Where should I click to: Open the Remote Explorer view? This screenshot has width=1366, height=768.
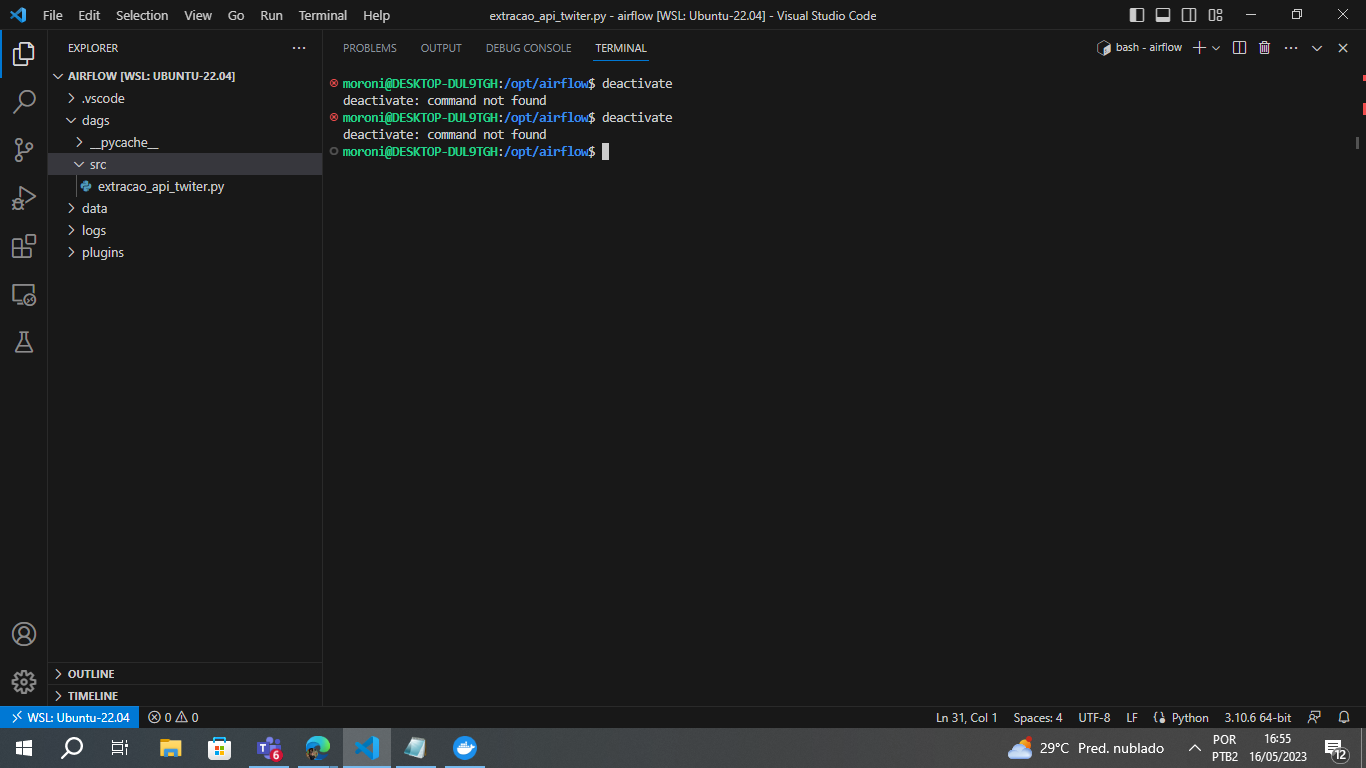click(x=24, y=294)
